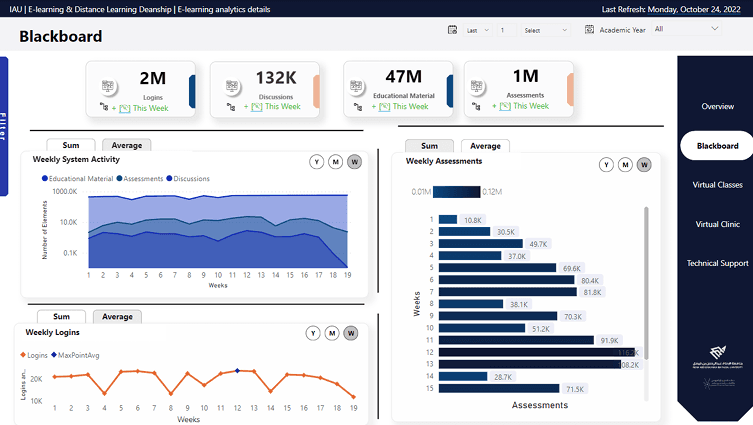
Task: Click the Assessments card monitor icon
Action: 476,85
